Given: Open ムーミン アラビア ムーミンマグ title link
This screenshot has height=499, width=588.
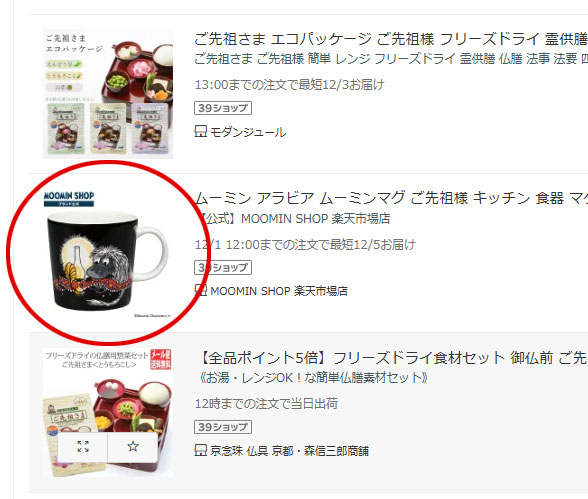Looking at the screenshot, I should point(391,198).
